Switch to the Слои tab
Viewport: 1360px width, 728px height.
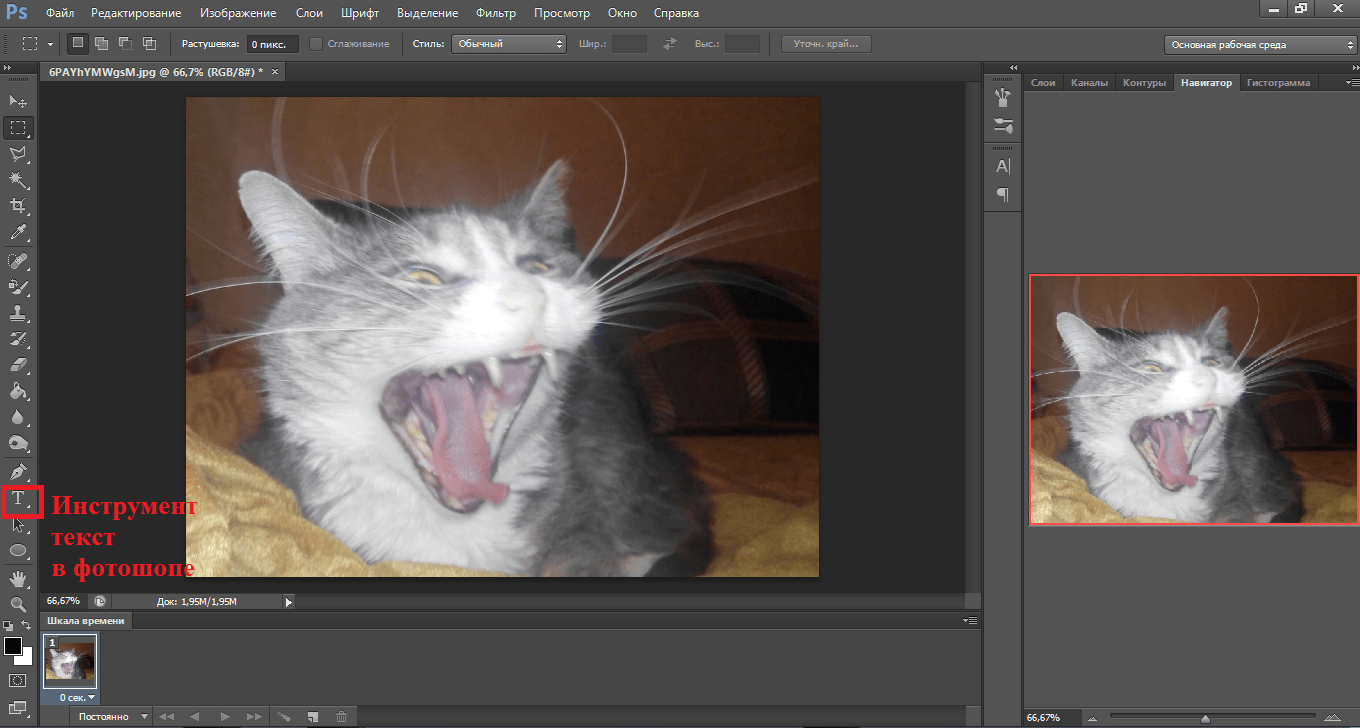pyautogui.click(x=1043, y=83)
